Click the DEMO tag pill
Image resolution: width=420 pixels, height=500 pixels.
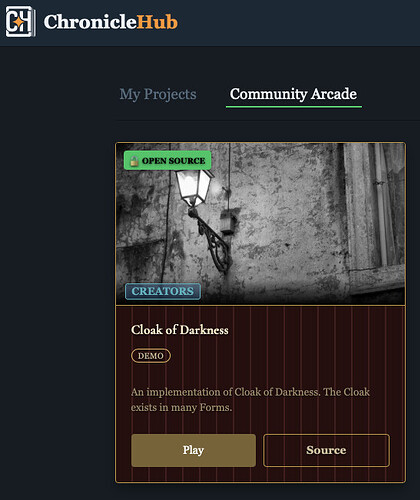click(151, 356)
